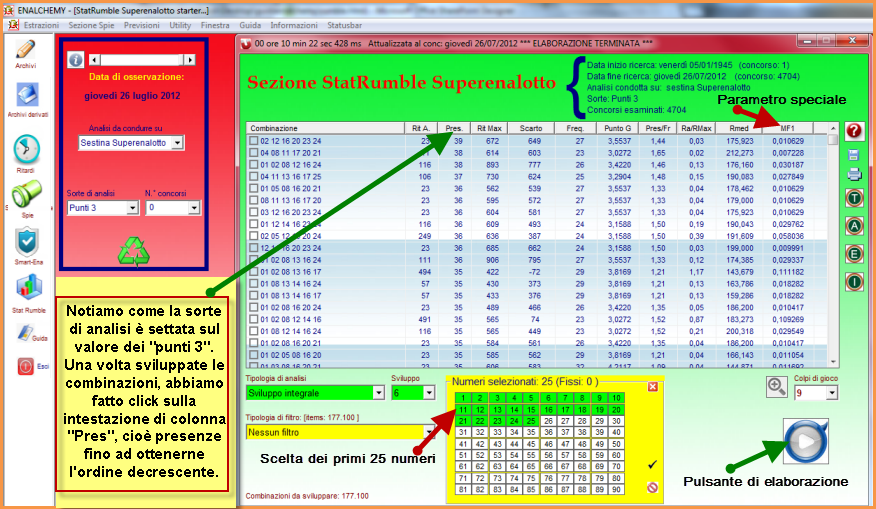Sort by the Punto G column header
876x509 pixels.
coord(617,128)
